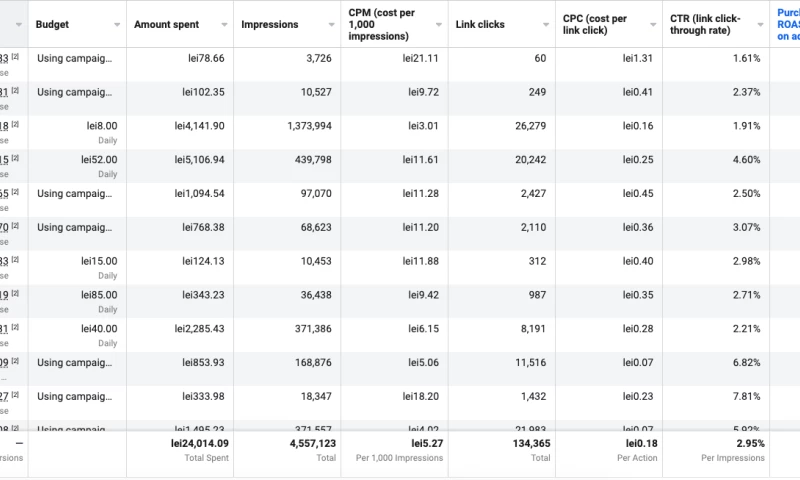Click the [2] footnote marker in lei2,285.43 row
Image resolution: width=800 pixels, height=480 pixels.
pyautogui.click(x=16, y=328)
